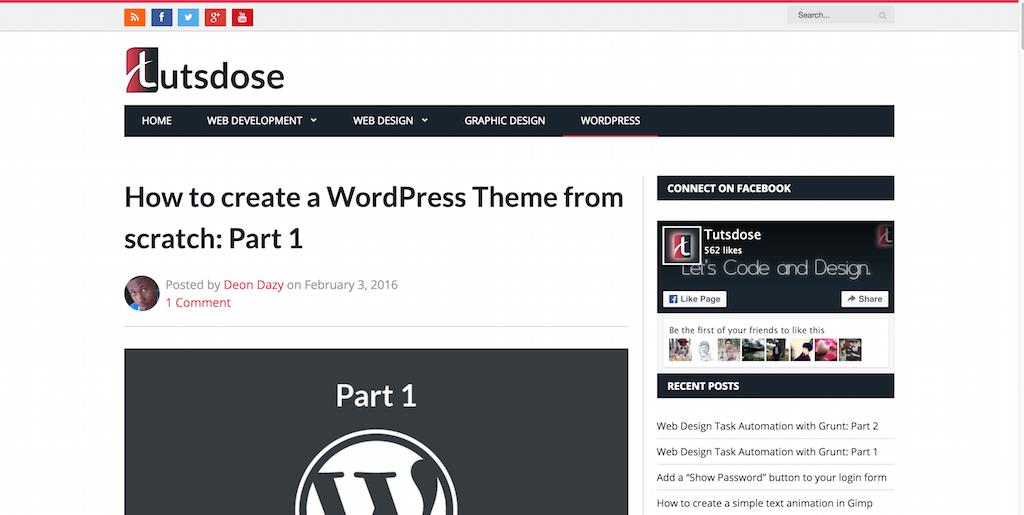Screen dimensions: 1024x515
Task: Open the Tutsdose Facebook page name link
Action: click(732, 235)
